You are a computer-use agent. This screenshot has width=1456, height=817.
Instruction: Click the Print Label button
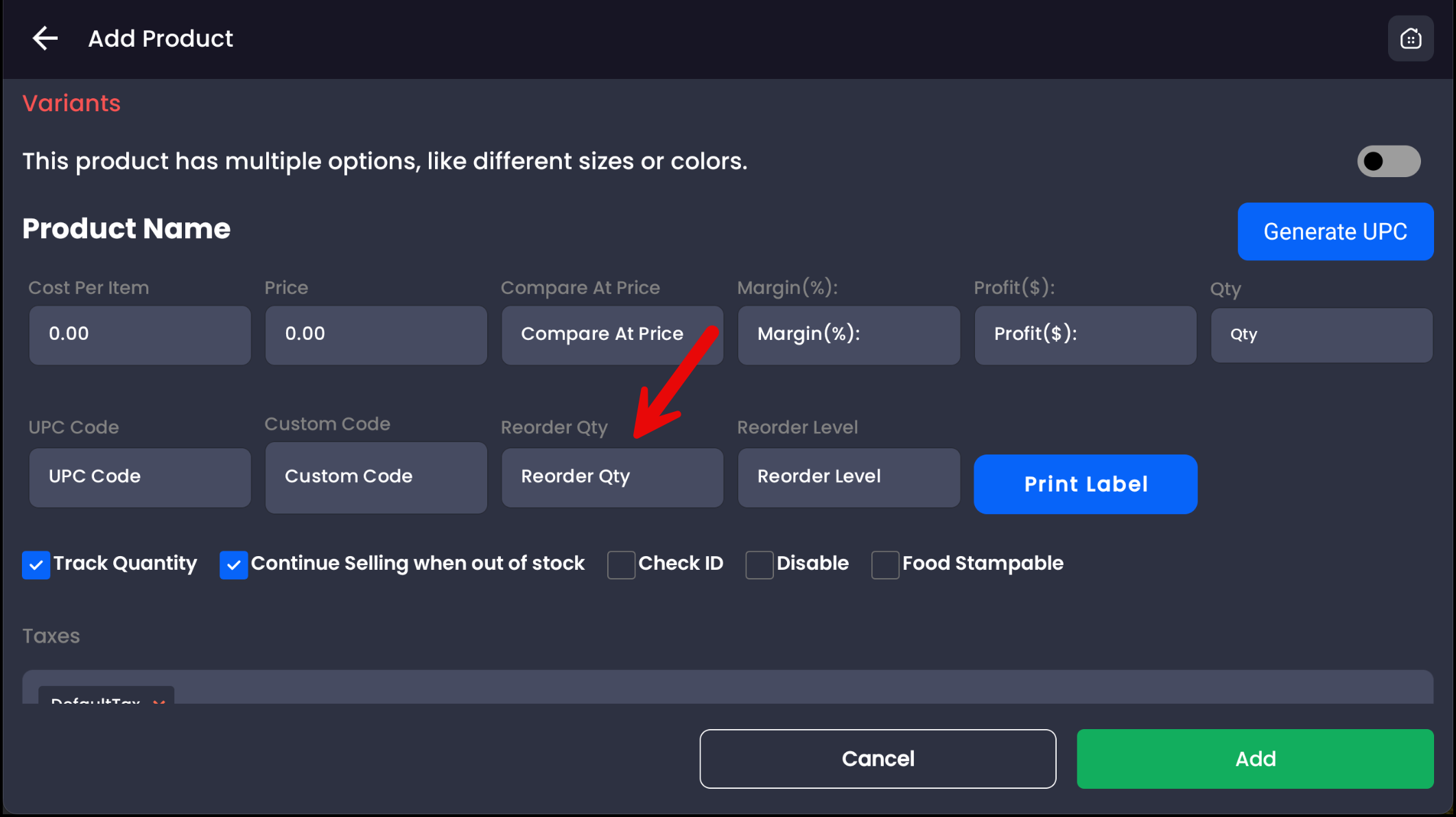pyautogui.click(x=1085, y=484)
